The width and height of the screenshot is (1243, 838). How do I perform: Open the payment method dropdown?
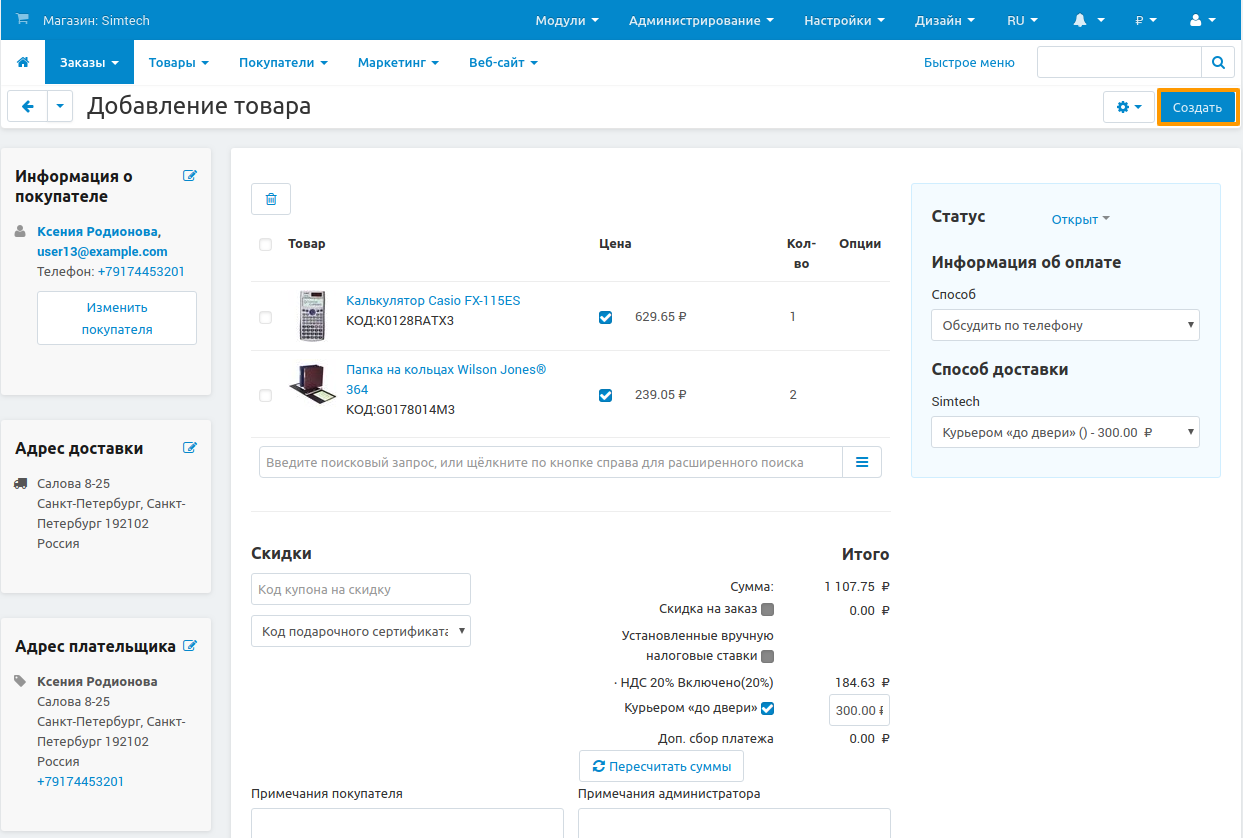1065,325
